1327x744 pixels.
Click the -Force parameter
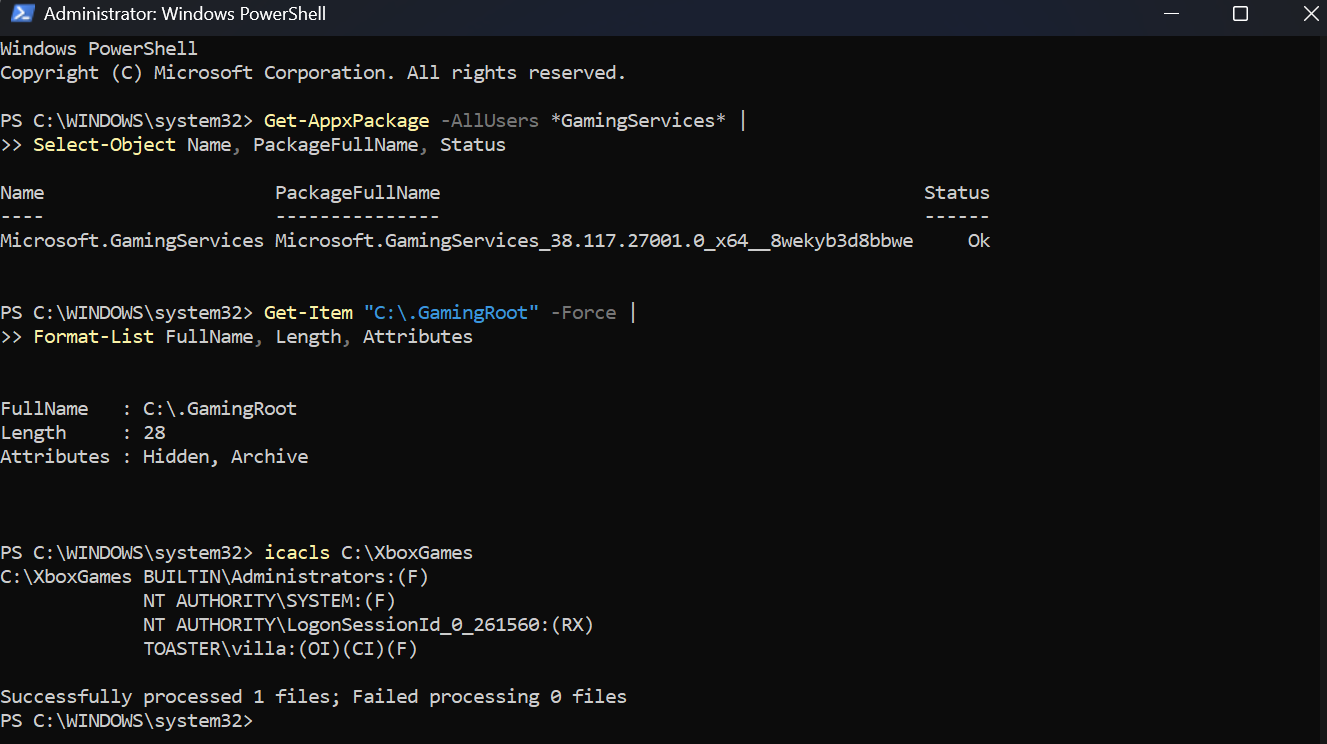coord(583,313)
